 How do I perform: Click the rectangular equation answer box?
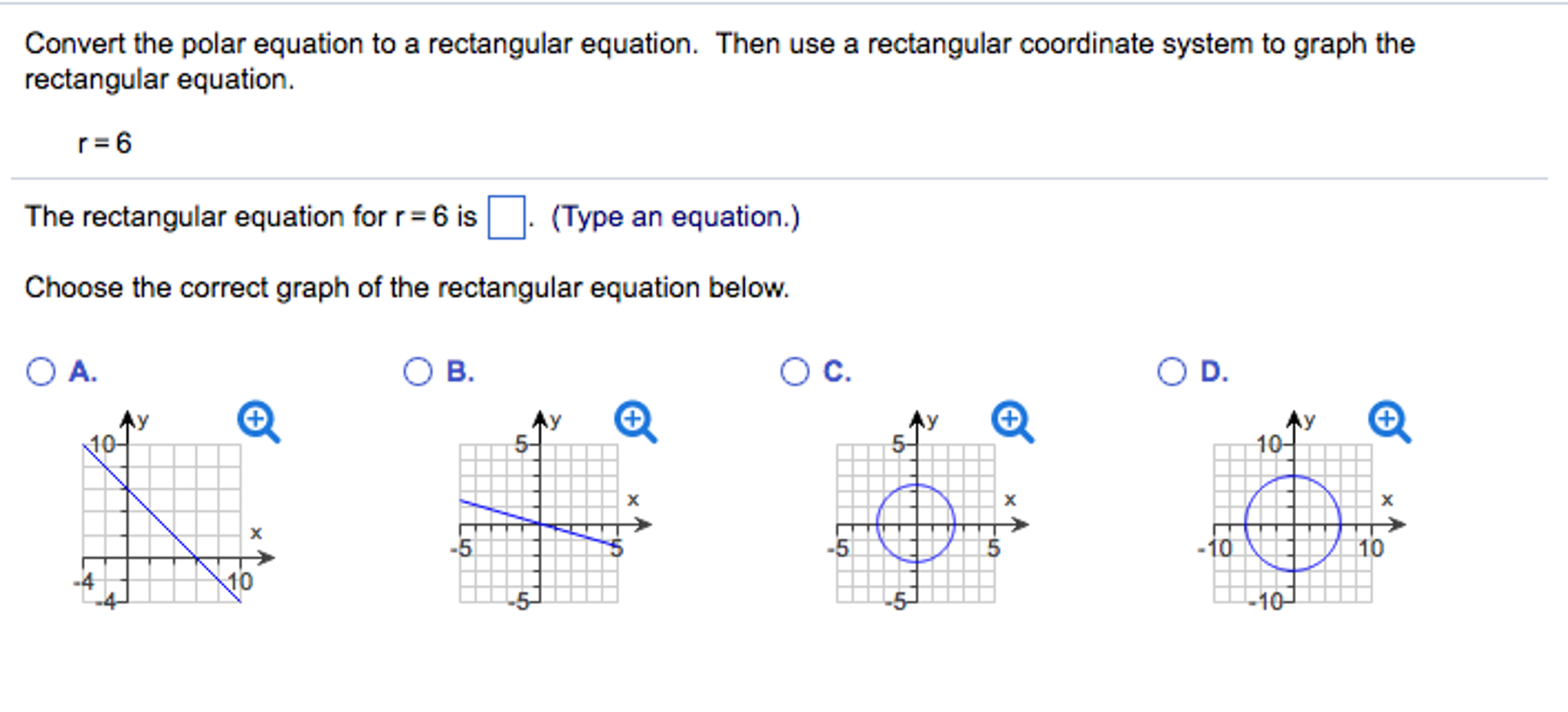pos(506,218)
